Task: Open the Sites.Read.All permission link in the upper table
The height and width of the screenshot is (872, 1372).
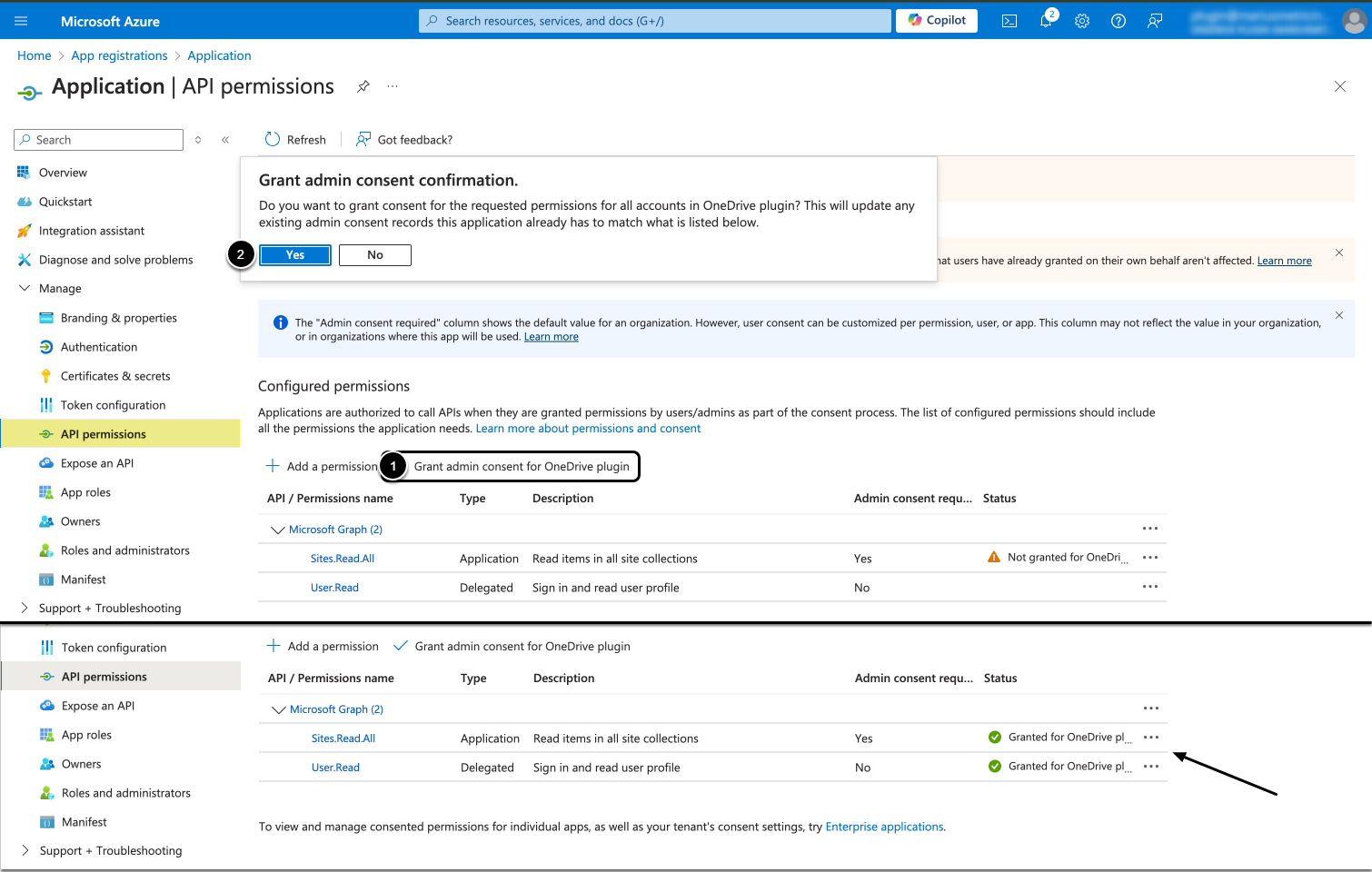Action: [x=343, y=559]
